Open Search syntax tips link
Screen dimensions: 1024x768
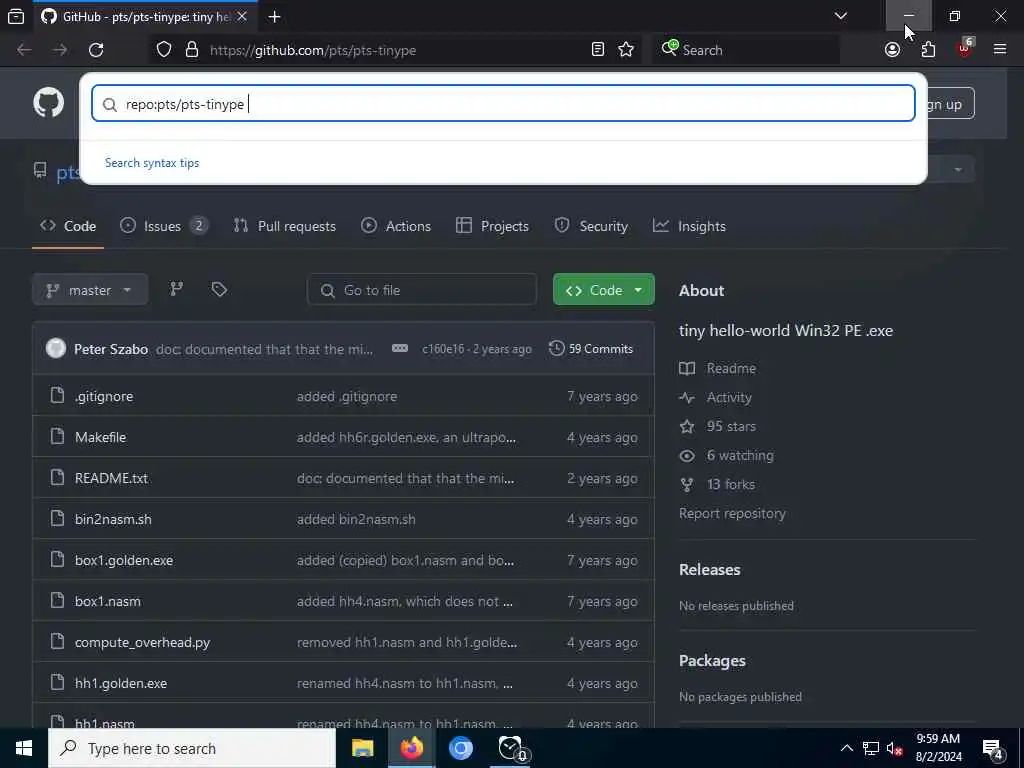click(x=152, y=163)
